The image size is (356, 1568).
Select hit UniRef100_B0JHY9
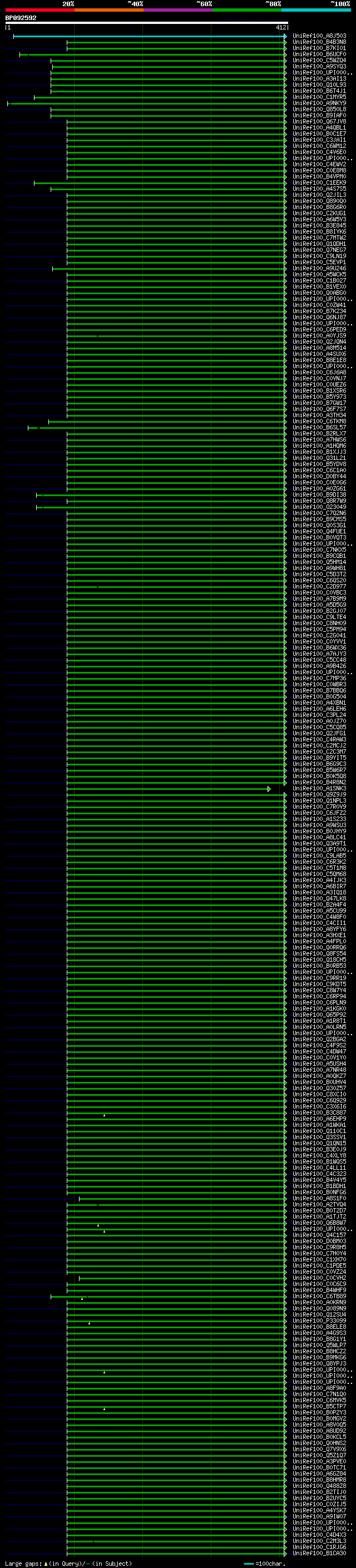(319, 831)
